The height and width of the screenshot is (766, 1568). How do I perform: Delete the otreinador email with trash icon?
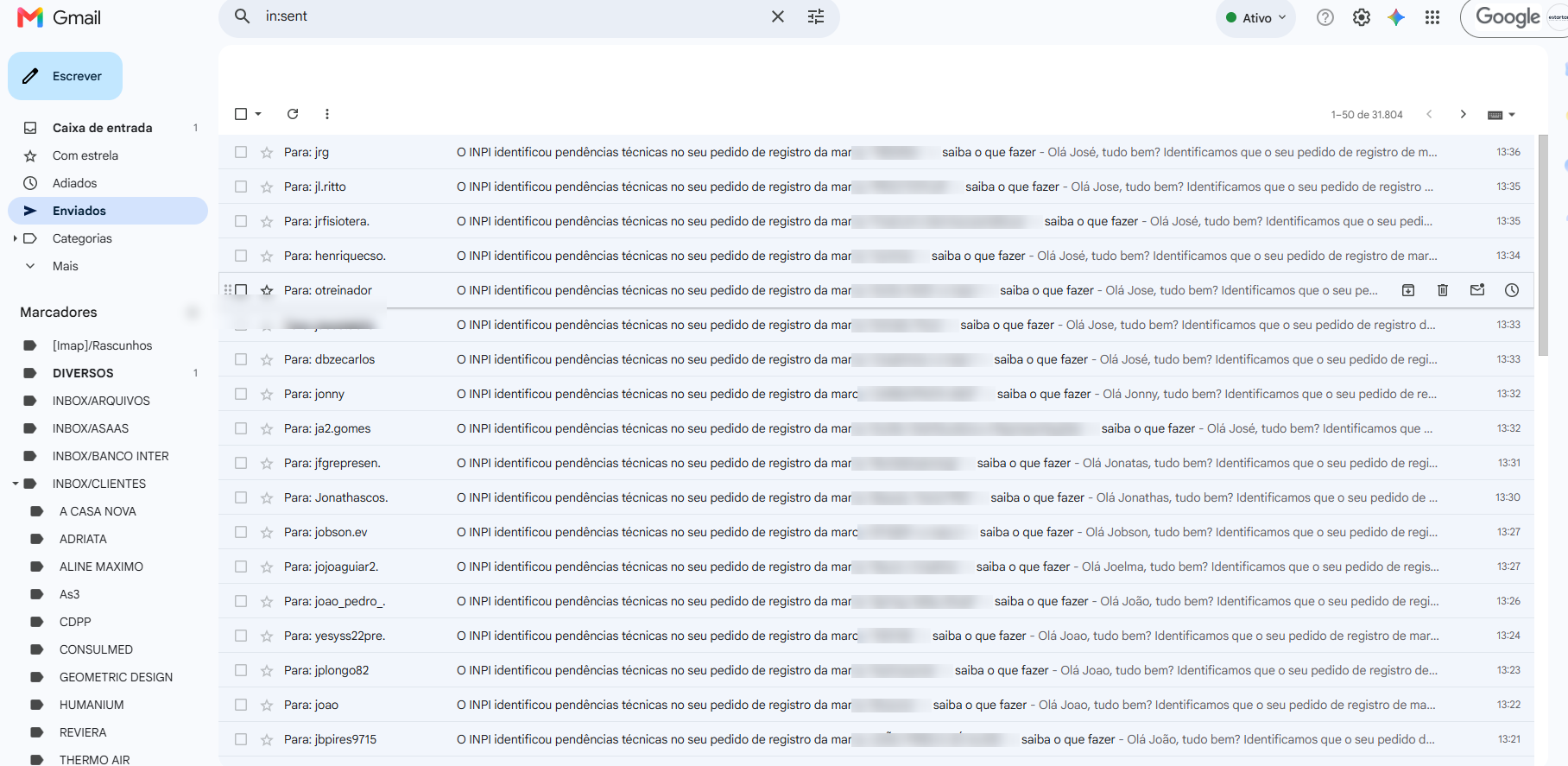[x=1443, y=290]
